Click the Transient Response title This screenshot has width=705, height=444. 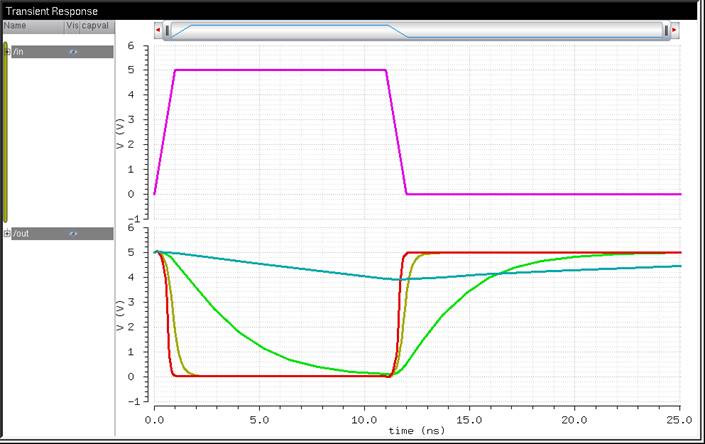tap(52, 10)
